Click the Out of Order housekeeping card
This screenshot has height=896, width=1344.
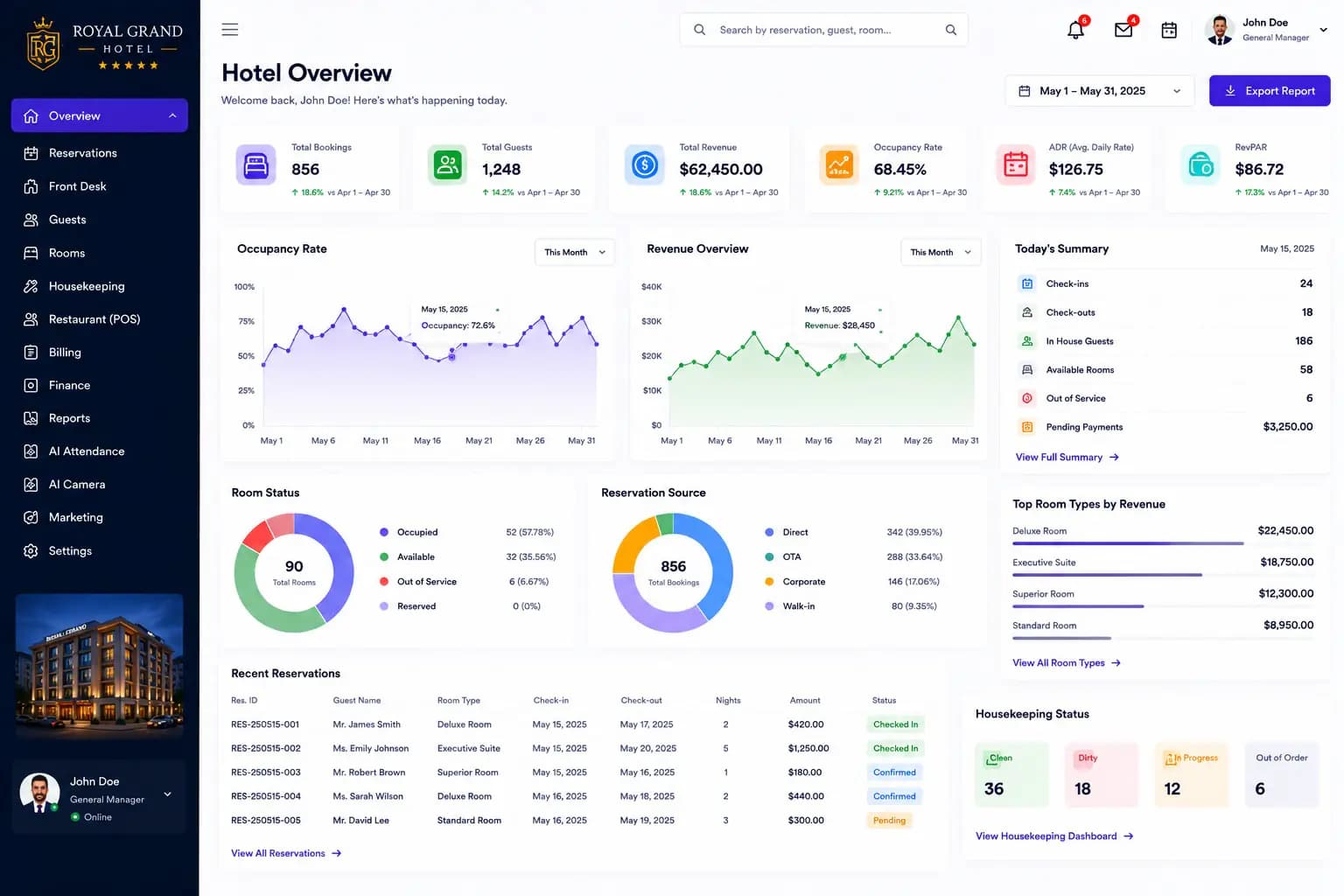coord(1281,775)
